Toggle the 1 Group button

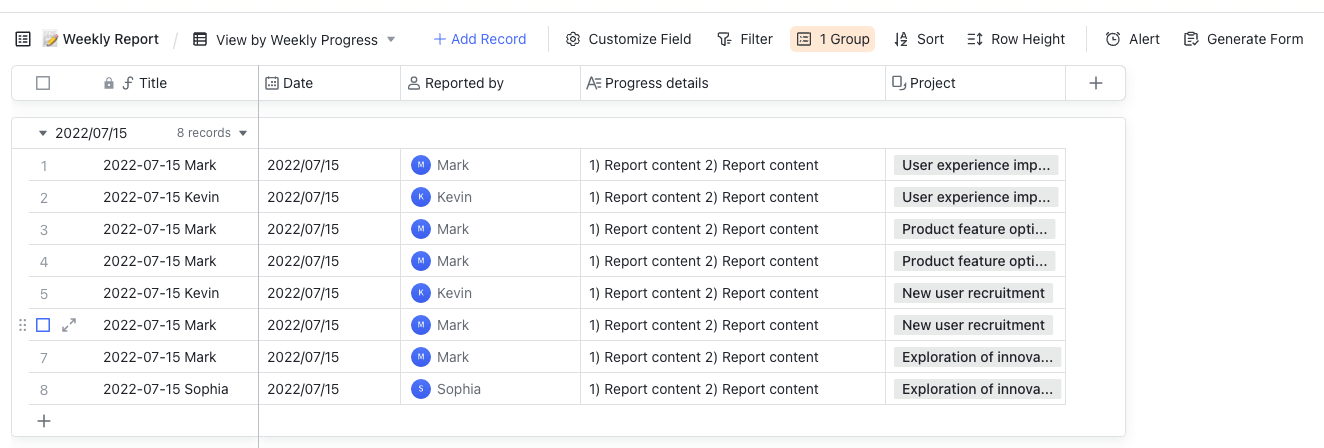[832, 39]
